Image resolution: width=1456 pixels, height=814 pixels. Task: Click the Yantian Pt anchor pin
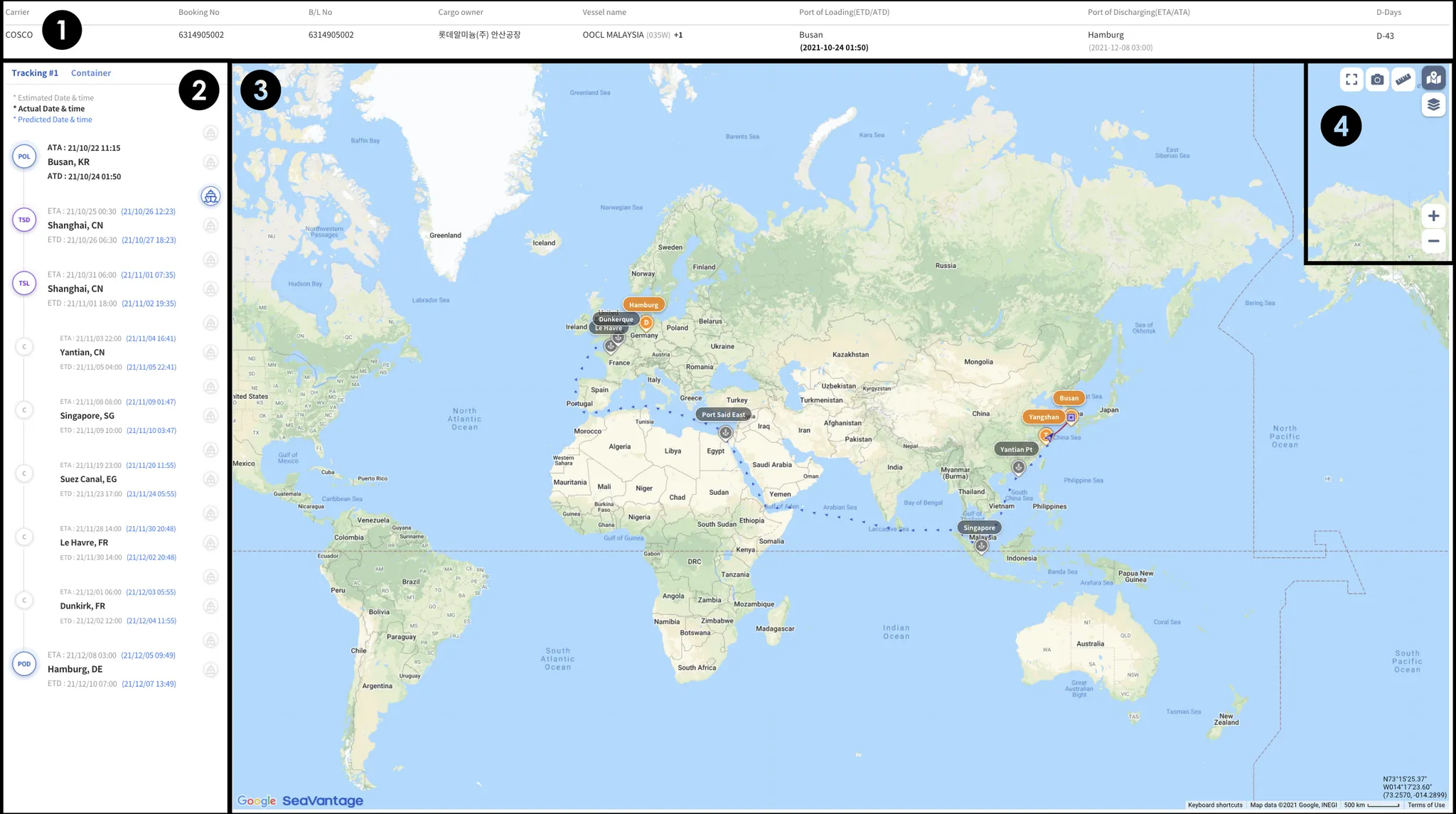[x=1018, y=467]
